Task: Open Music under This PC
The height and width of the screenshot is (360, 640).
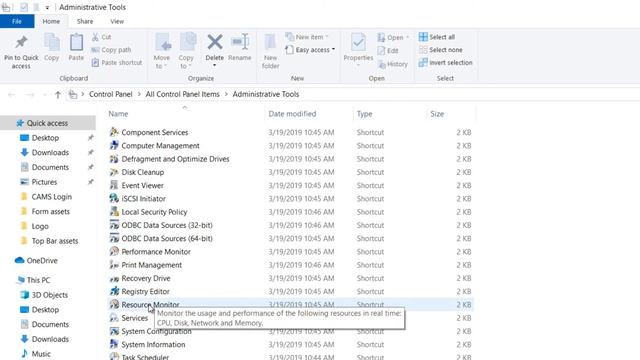Action: (41, 353)
